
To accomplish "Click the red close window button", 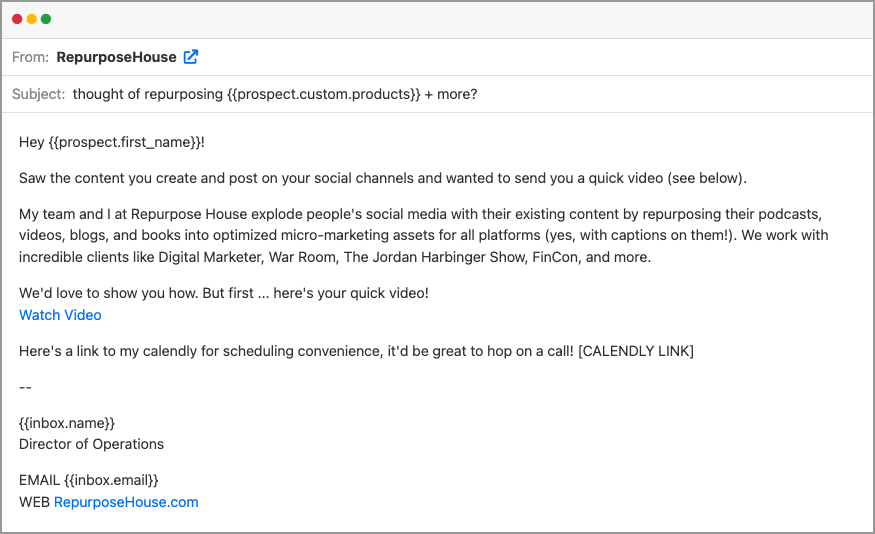I will tap(17, 19).
